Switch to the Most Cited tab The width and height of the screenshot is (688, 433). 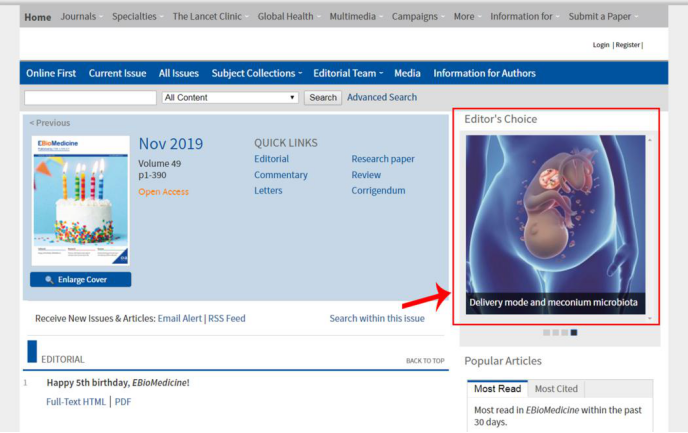coord(556,389)
